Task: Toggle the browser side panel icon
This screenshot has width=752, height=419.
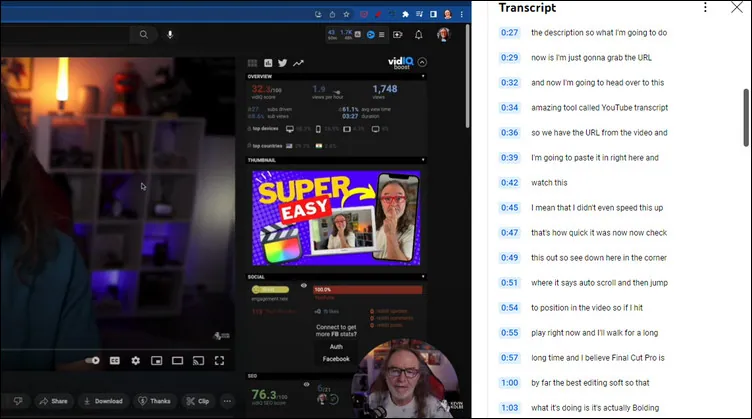Action: (434, 14)
